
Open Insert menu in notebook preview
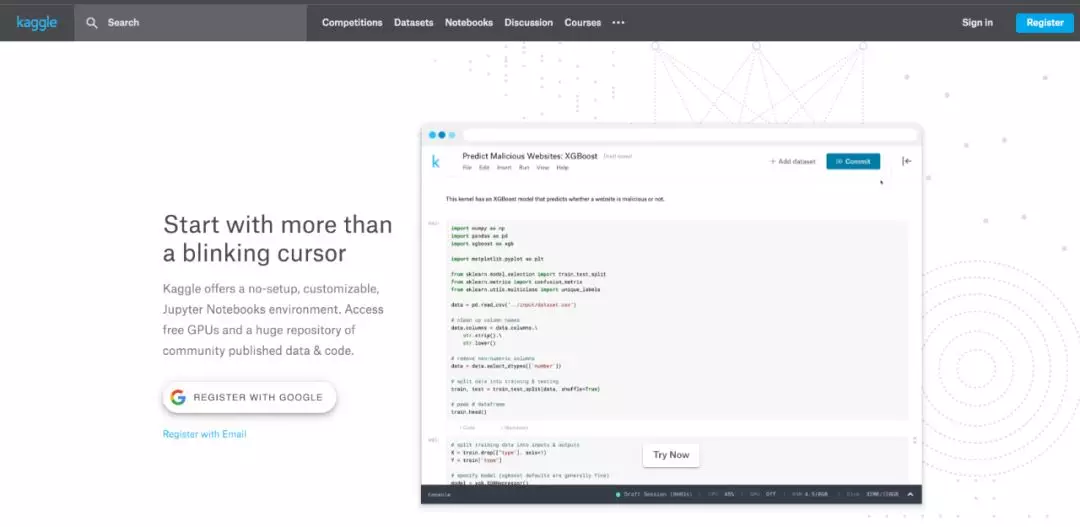504,167
